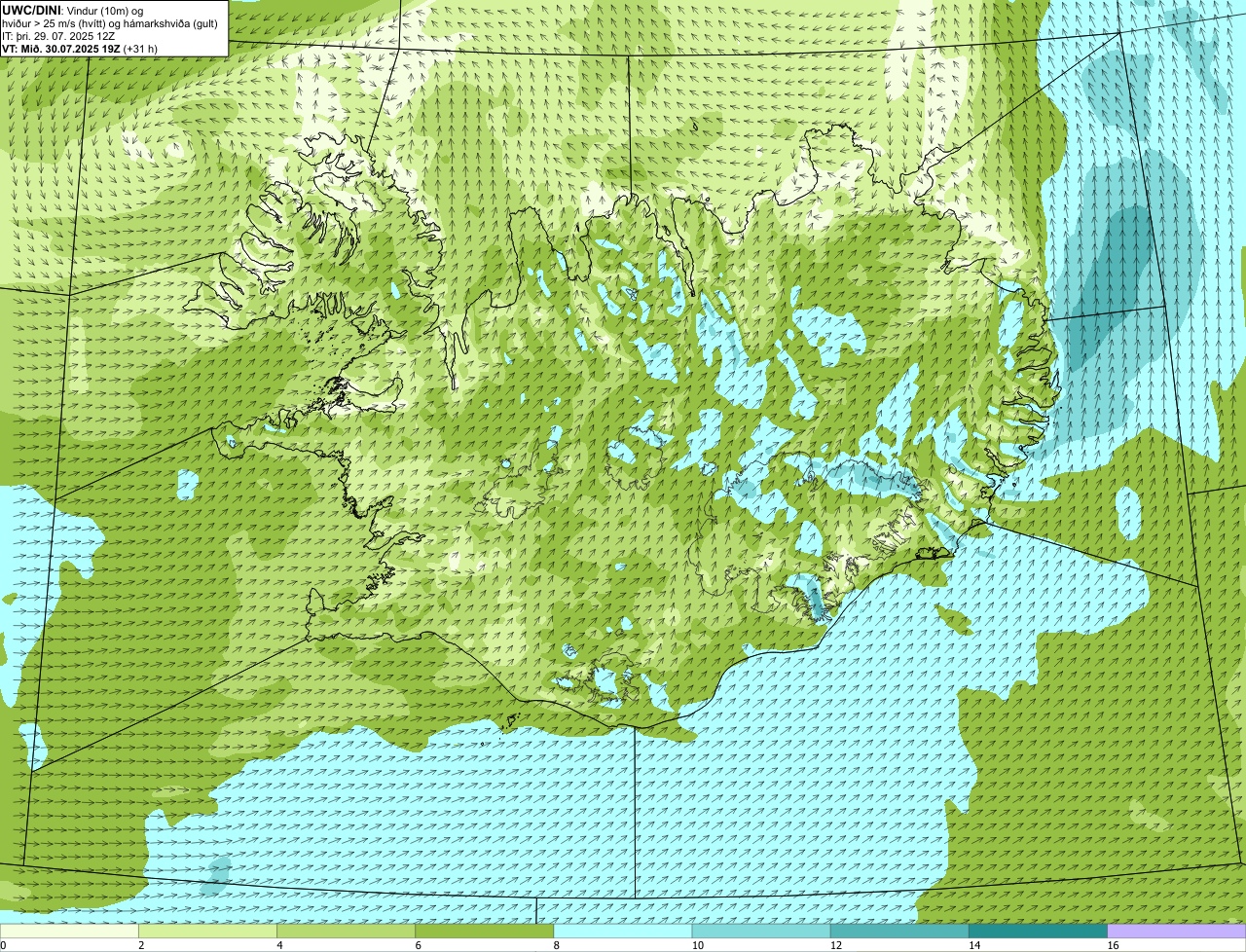This screenshot has height=952, width=1246.
Task: Click the color scale label '4'
Action: 279,945
